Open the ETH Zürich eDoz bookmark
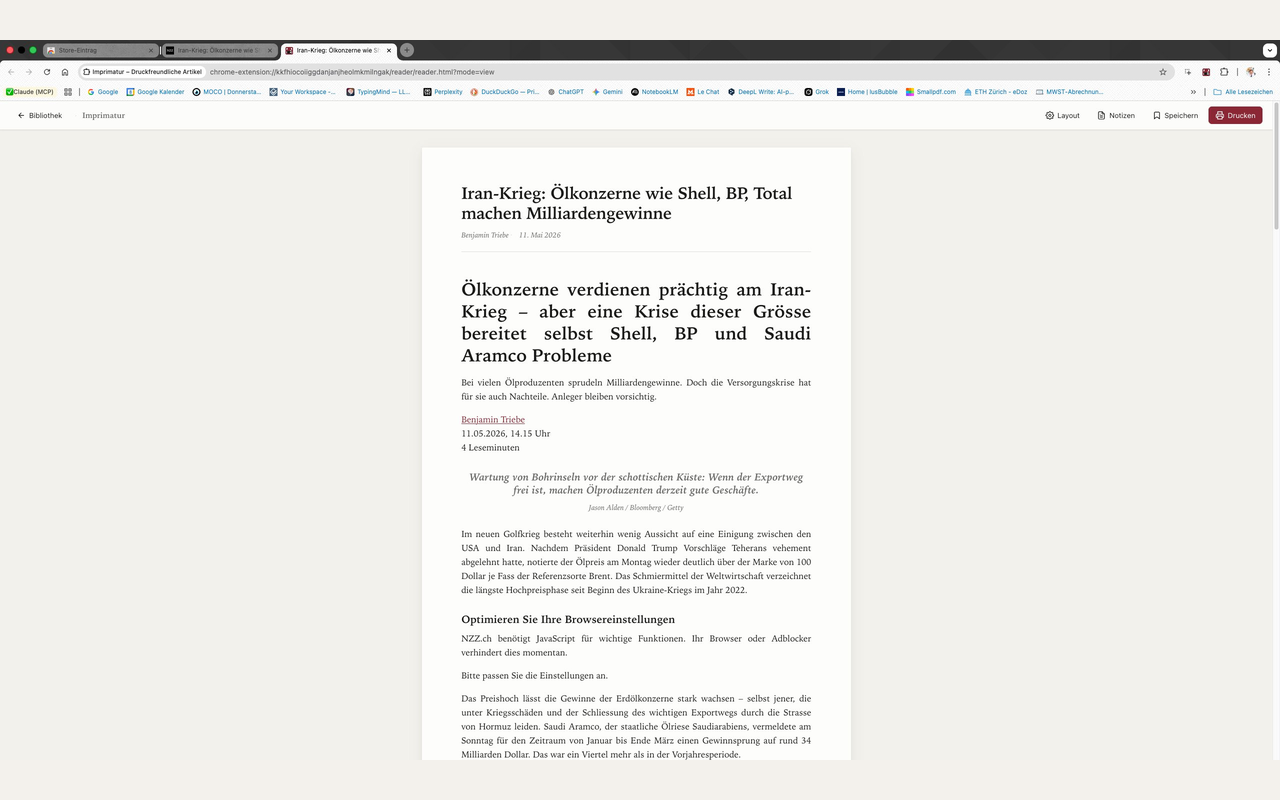The image size is (1280, 800). point(996,91)
